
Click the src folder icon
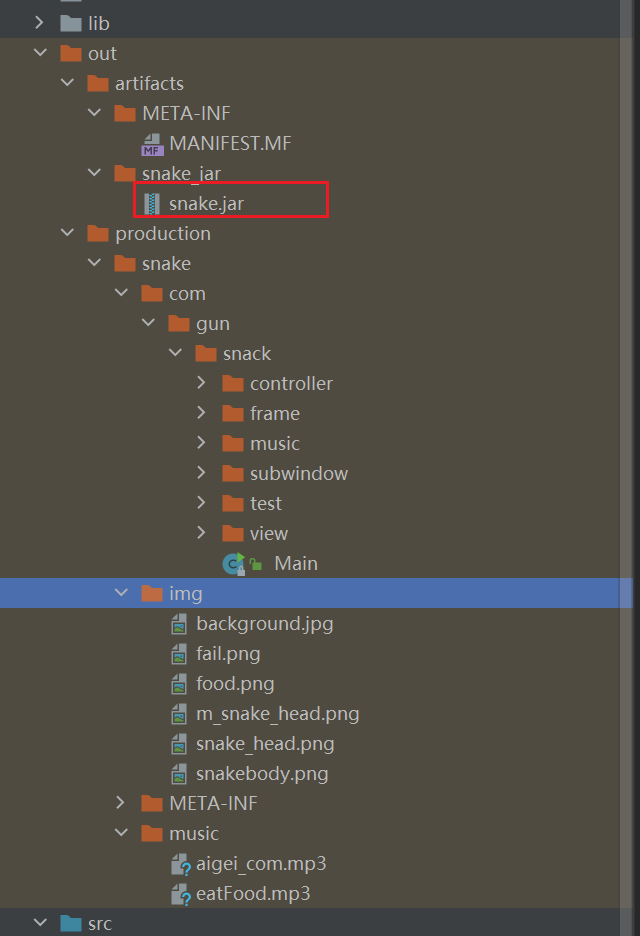coord(71,924)
